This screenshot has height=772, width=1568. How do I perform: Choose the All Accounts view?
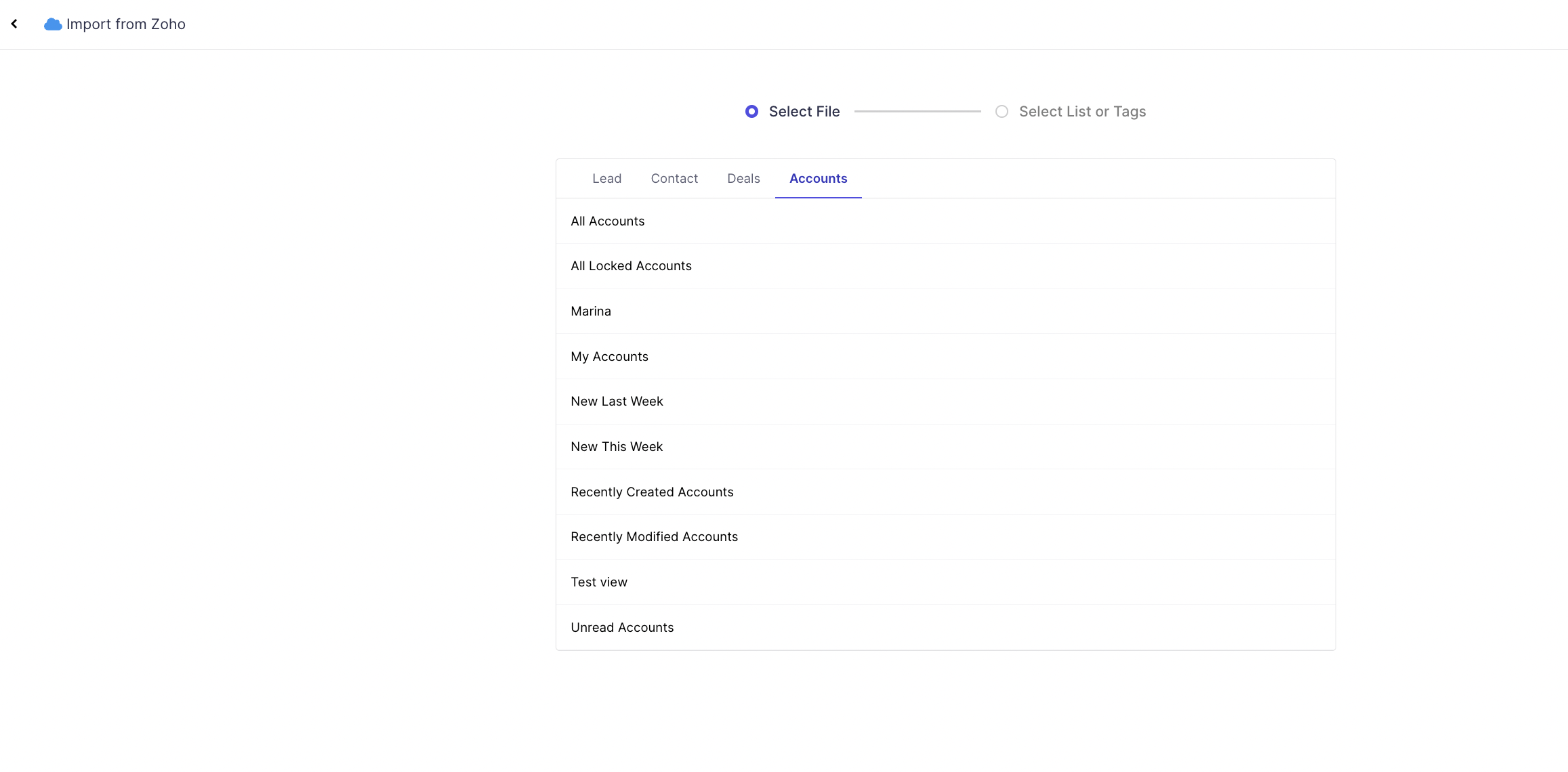(x=607, y=221)
